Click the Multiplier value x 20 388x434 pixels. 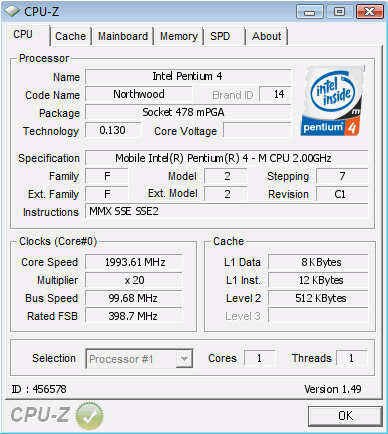point(134,280)
